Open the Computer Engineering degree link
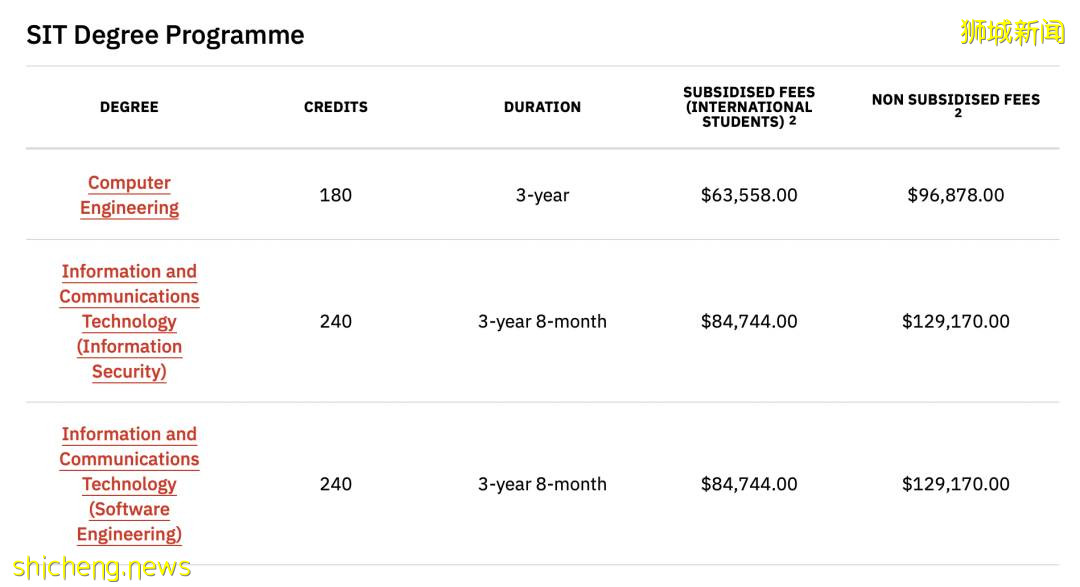The height and width of the screenshot is (587, 1080). point(129,195)
